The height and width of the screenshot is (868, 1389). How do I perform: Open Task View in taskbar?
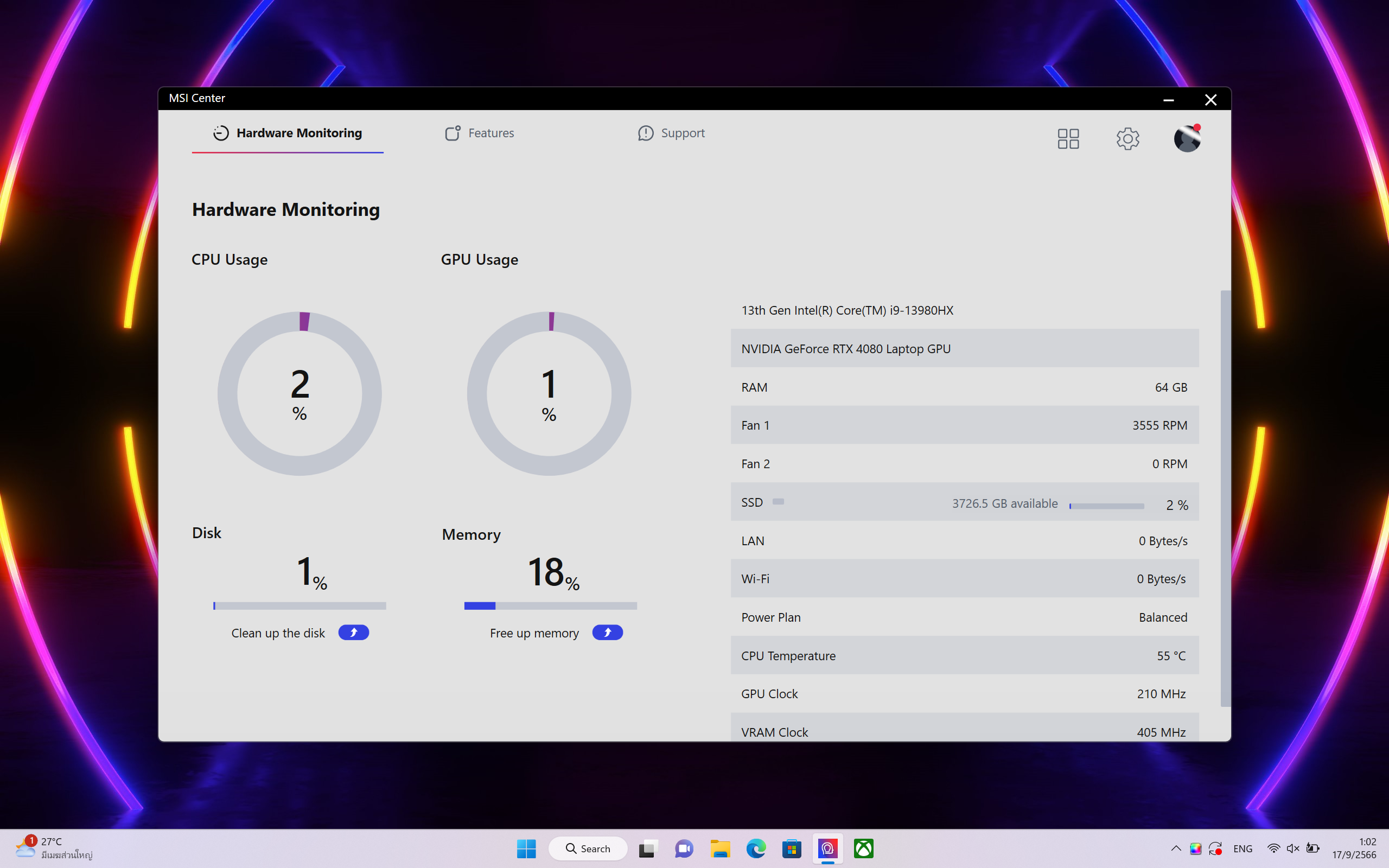[647, 848]
